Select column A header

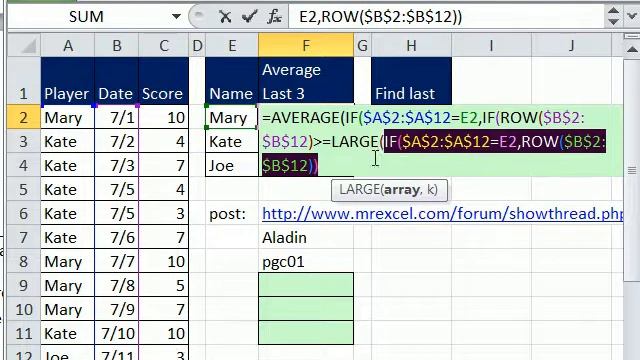(x=68, y=46)
